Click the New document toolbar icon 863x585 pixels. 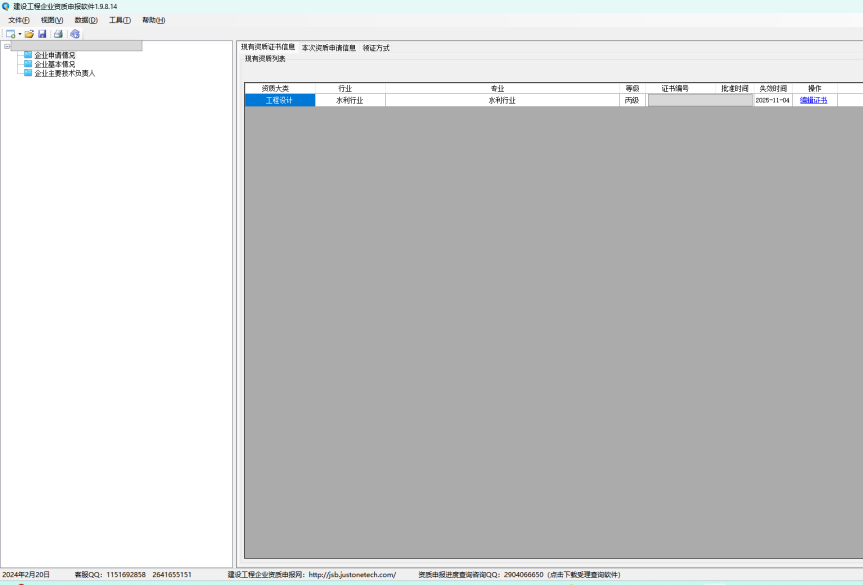coord(10,34)
